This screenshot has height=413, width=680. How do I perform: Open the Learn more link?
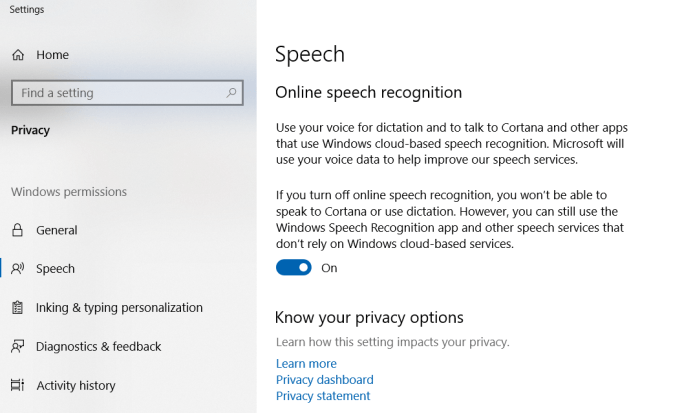coord(306,364)
